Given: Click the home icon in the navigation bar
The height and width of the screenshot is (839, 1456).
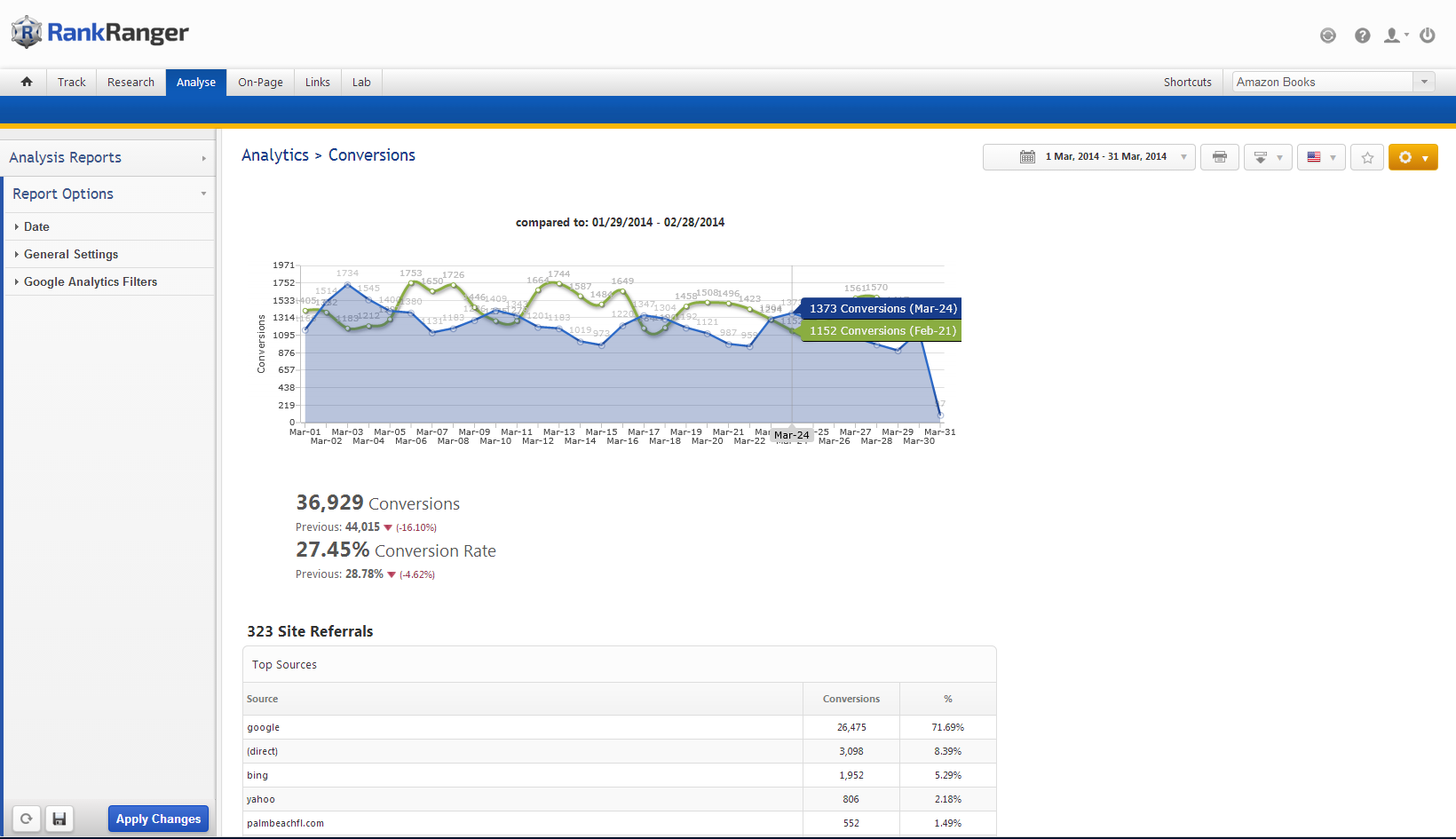Looking at the screenshot, I should pyautogui.click(x=27, y=82).
